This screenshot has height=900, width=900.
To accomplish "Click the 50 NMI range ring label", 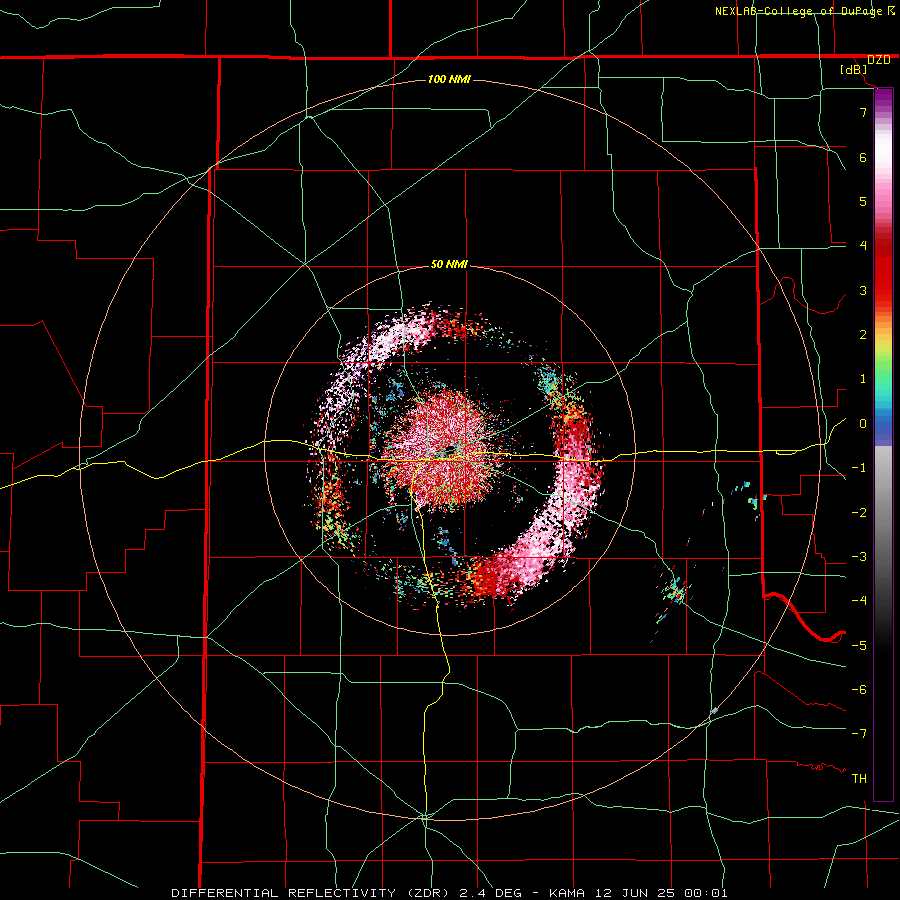I will click(449, 265).
